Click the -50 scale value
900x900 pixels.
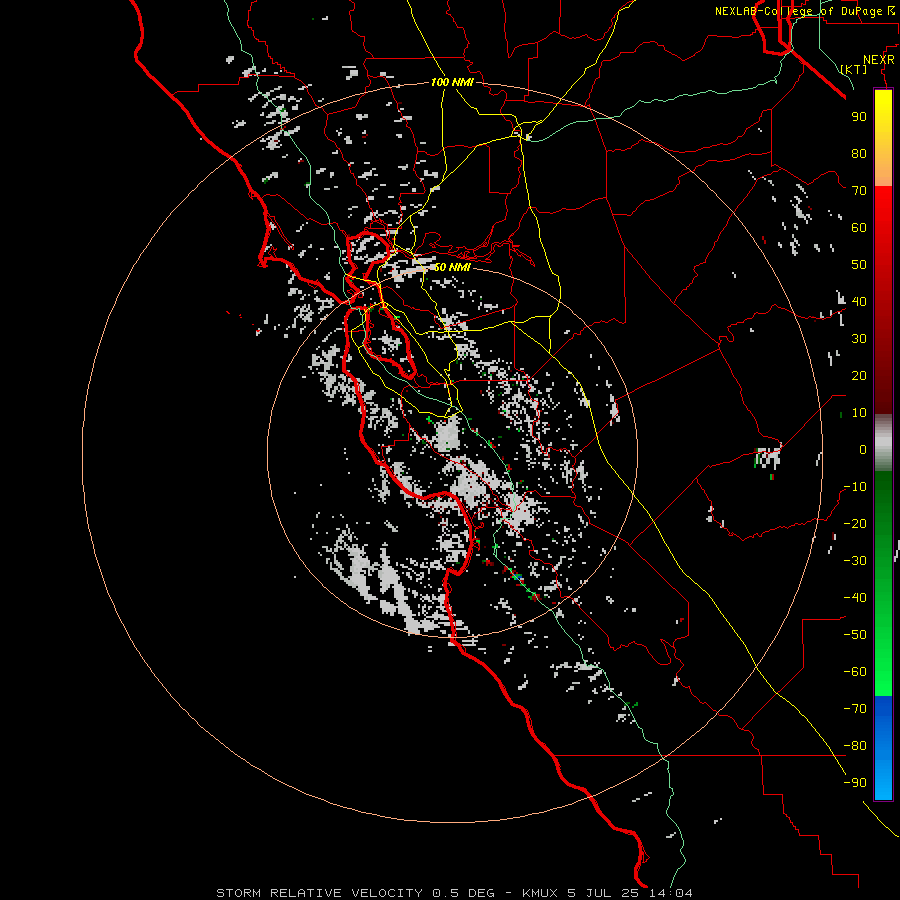[855, 634]
